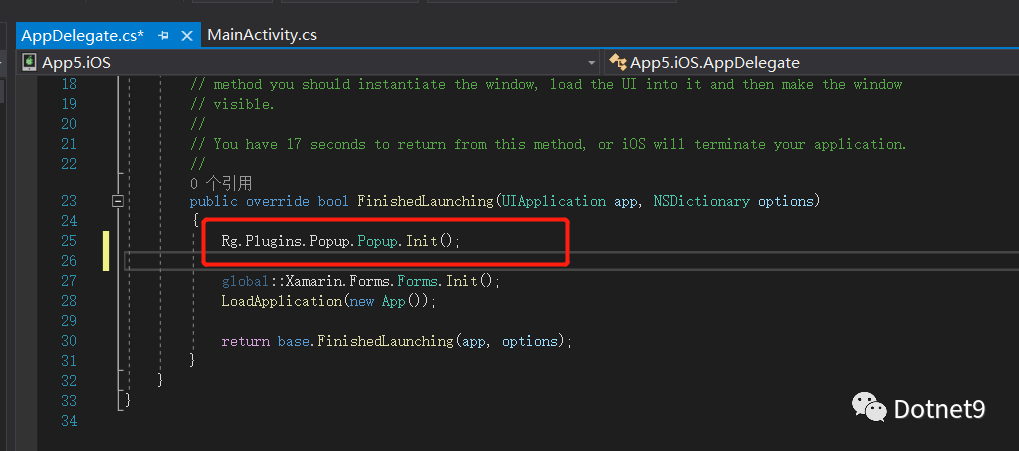The width and height of the screenshot is (1019, 451).
Task: Click the UIApplication type in the signature
Action: (554, 201)
